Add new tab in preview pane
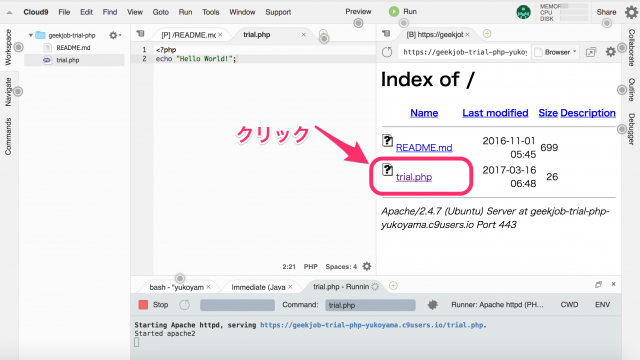This screenshot has width=640, height=360. (487, 34)
